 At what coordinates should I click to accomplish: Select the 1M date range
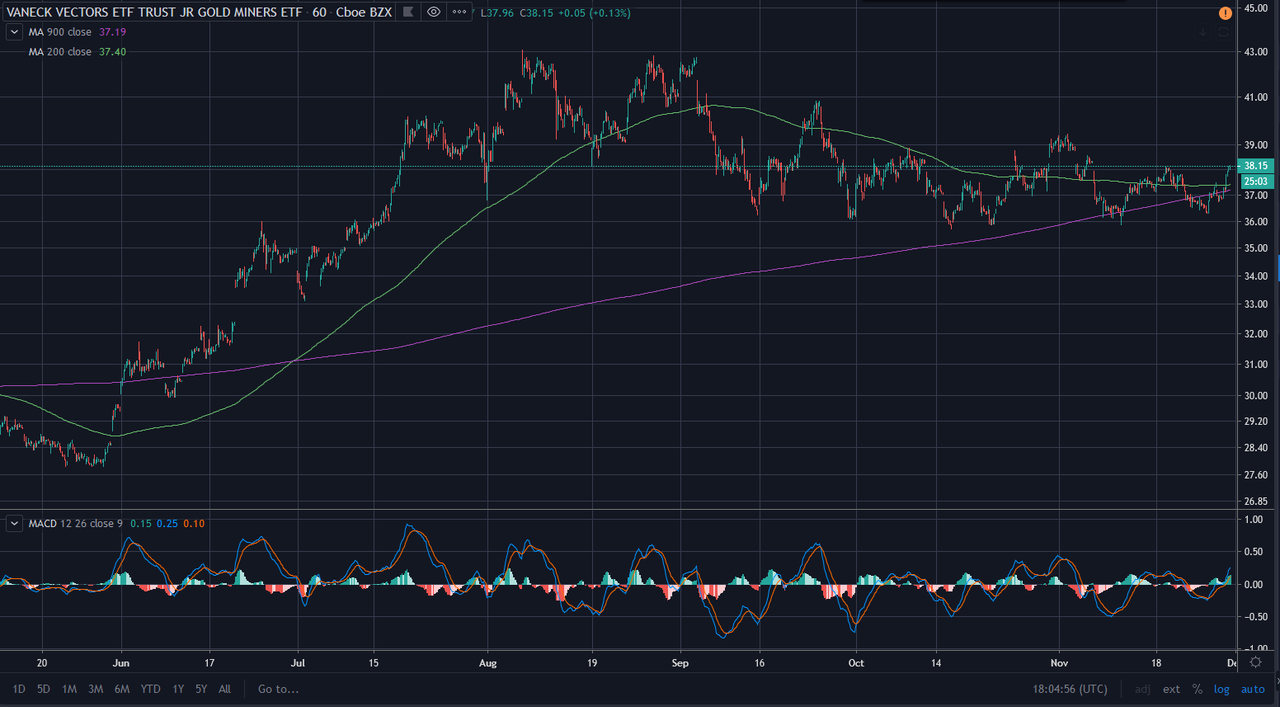tap(69, 689)
